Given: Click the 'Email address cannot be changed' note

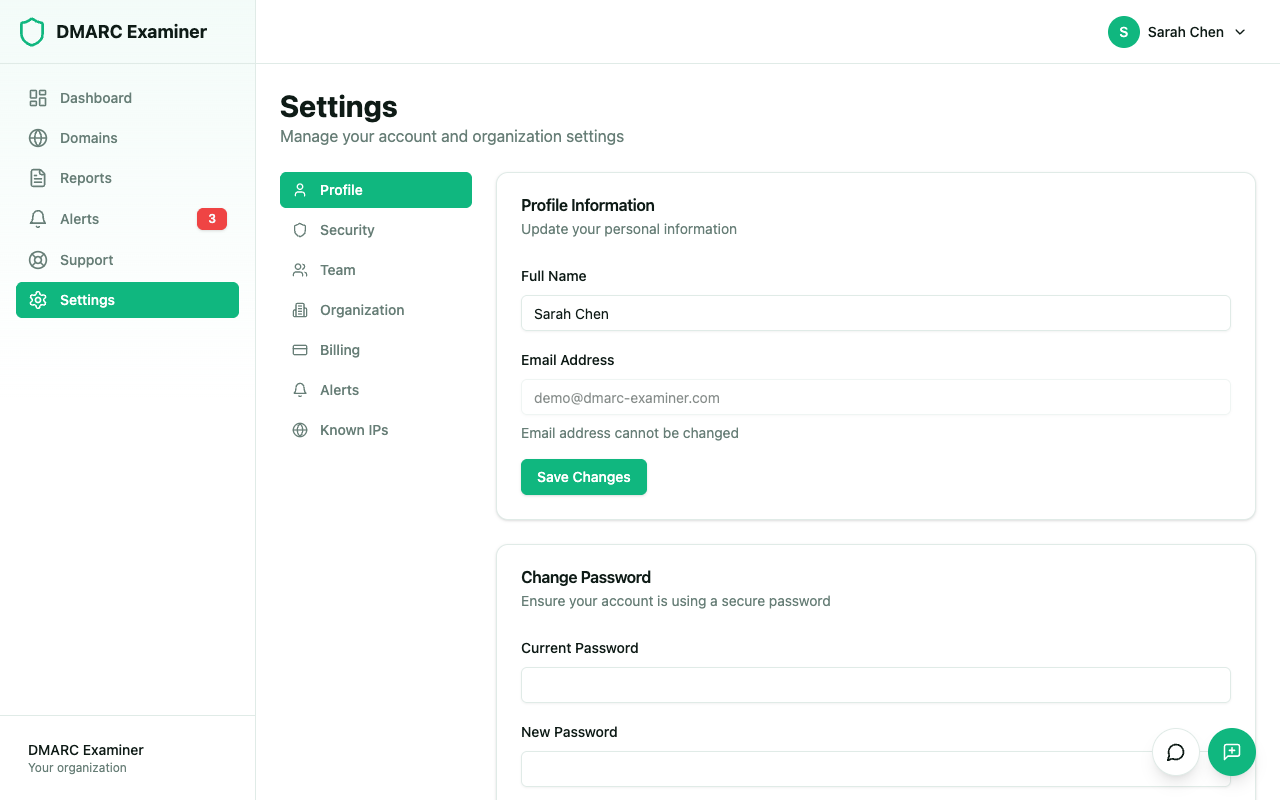Looking at the screenshot, I should [630, 433].
